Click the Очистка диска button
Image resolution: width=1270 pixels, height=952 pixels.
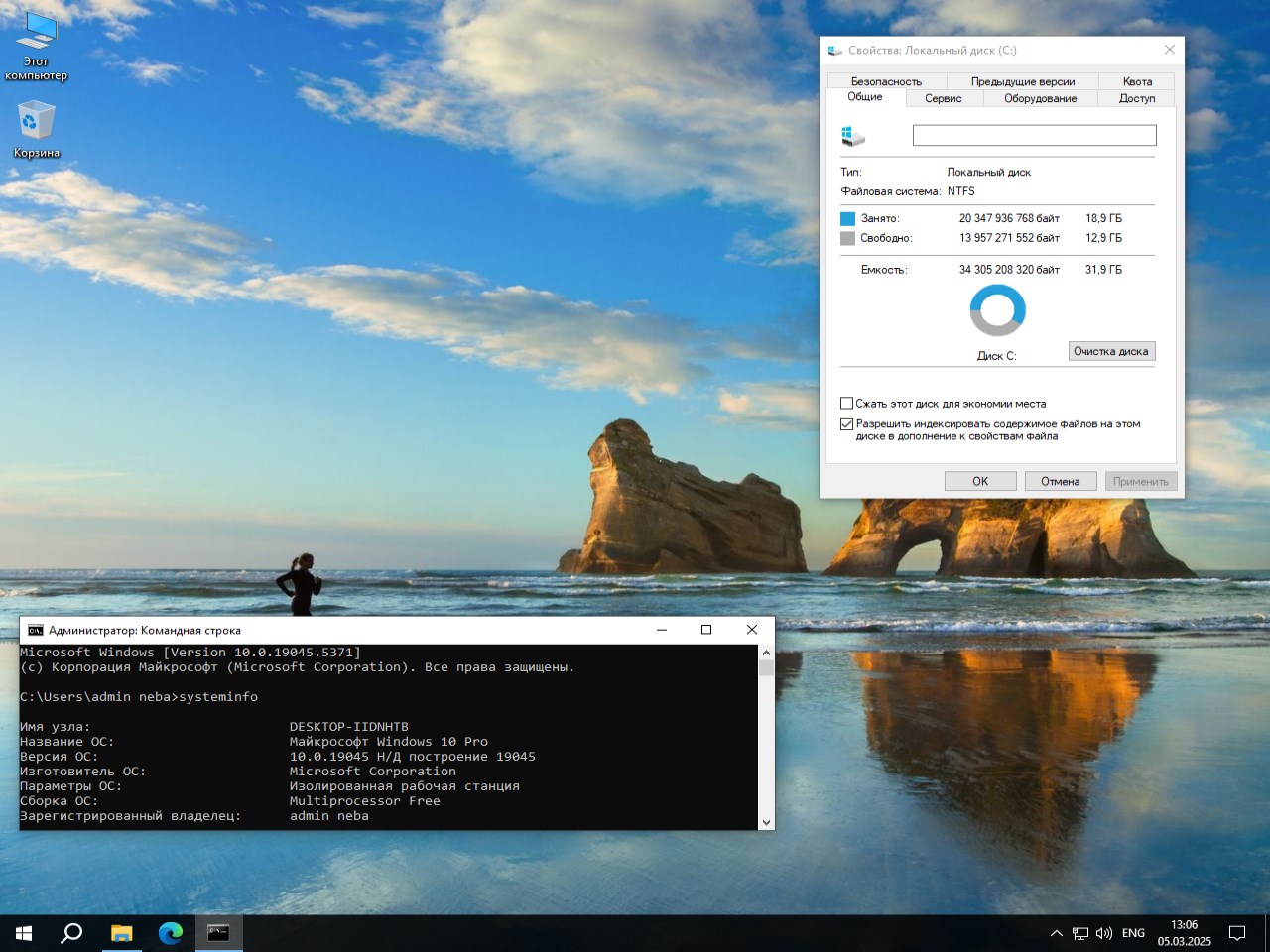1111,351
